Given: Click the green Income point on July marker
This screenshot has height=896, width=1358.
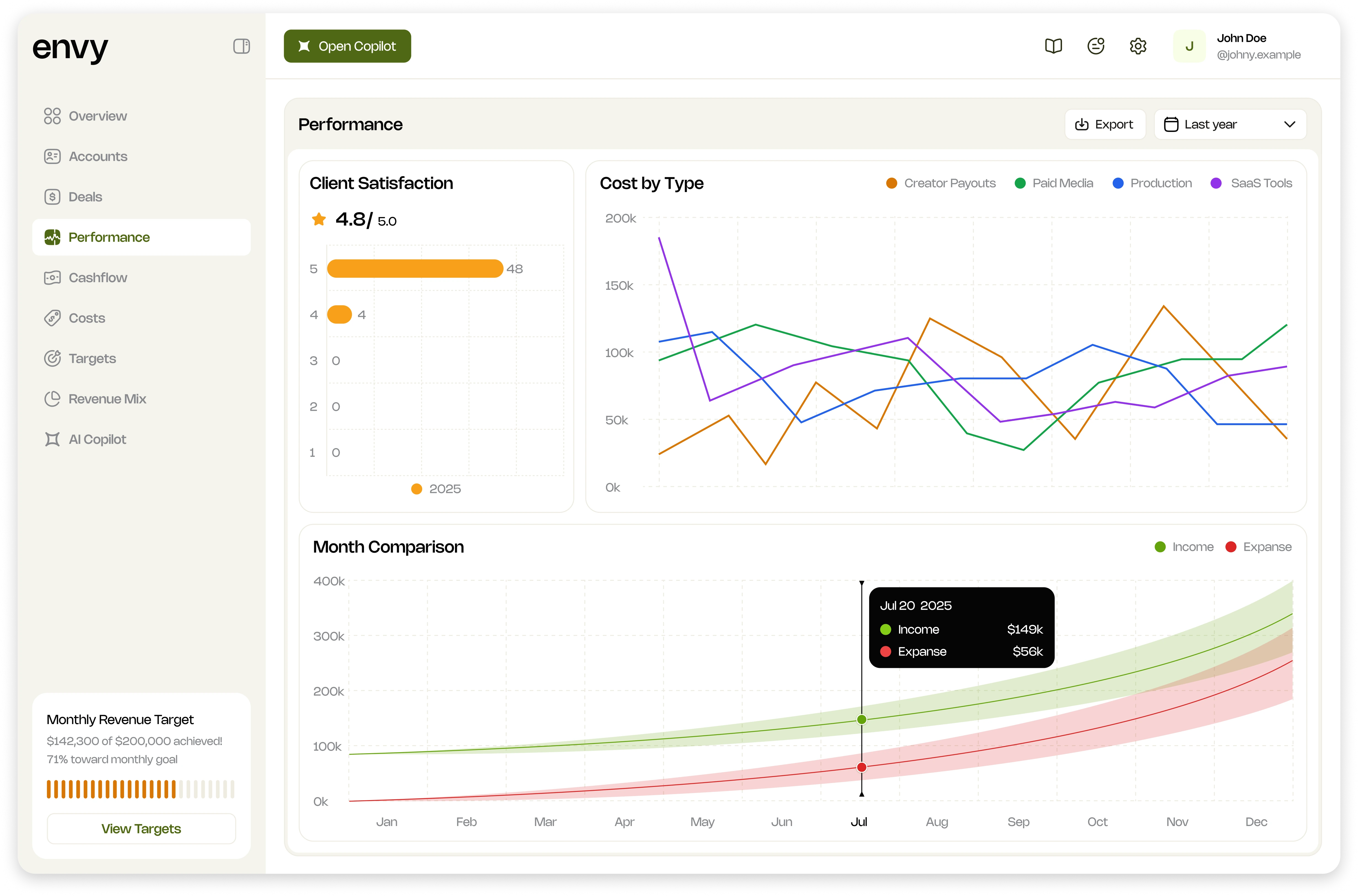Looking at the screenshot, I should (861, 719).
